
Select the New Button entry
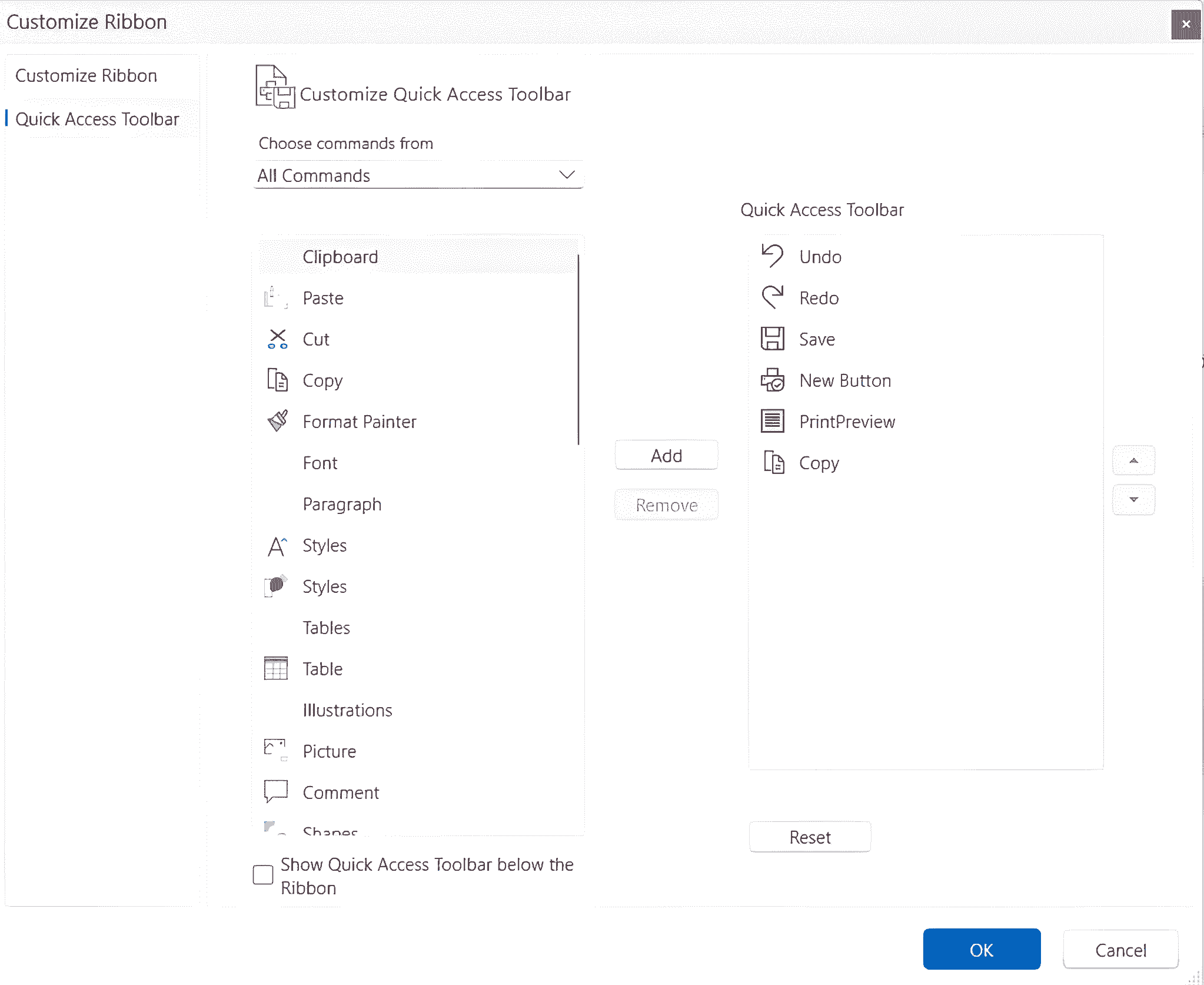(x=844, y=380)
